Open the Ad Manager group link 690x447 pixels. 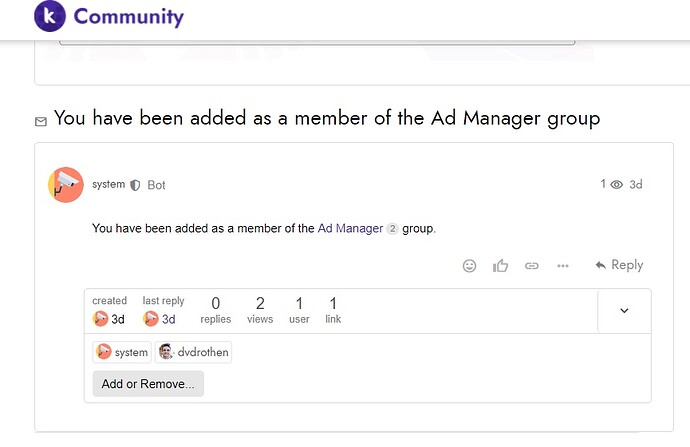[x=350, y=228]
